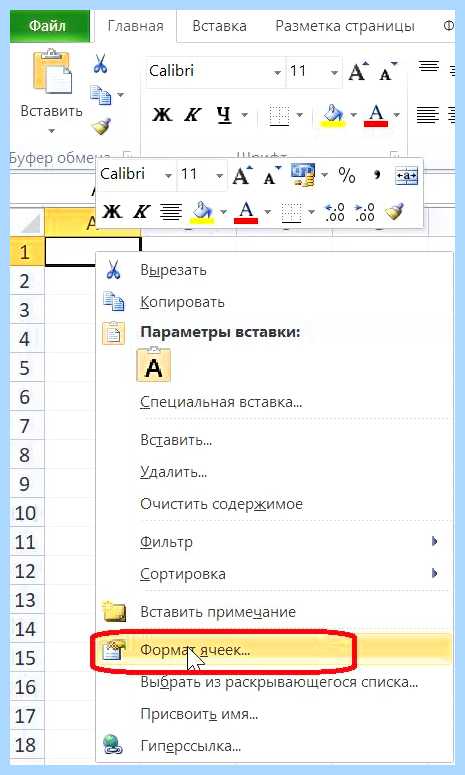Open Вставить paste options arrow
Image resolution: width=465 pixels, height=775 pixels.
52,131
